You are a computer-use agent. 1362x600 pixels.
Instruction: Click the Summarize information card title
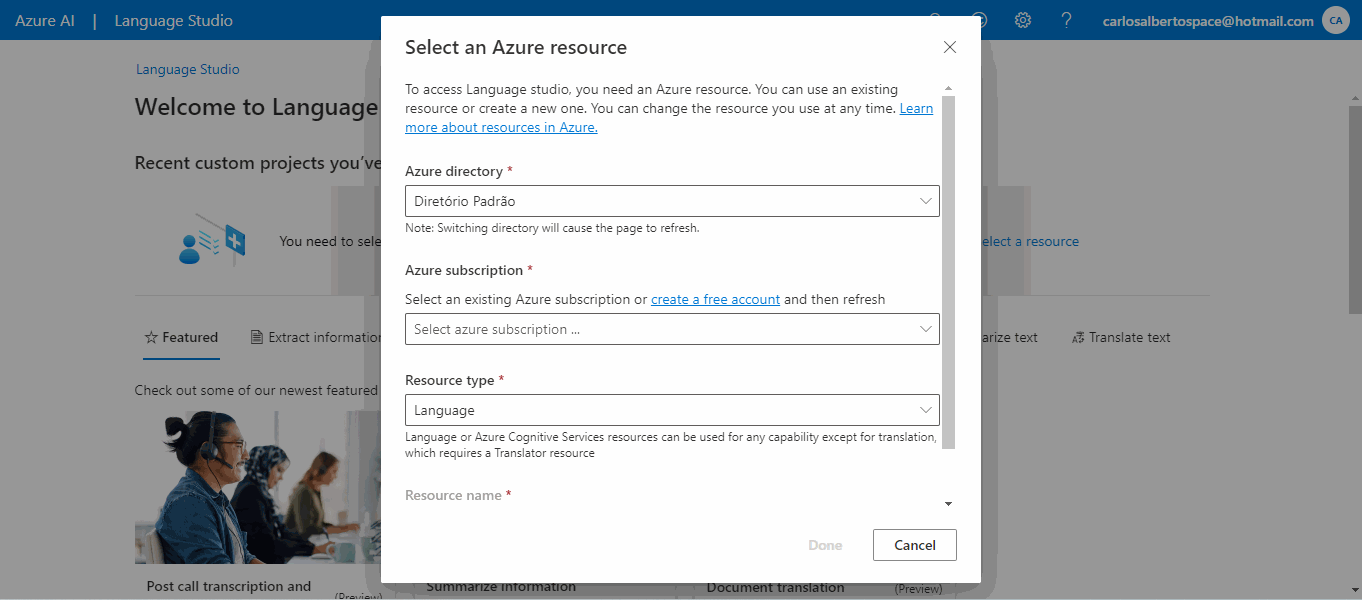501,587
